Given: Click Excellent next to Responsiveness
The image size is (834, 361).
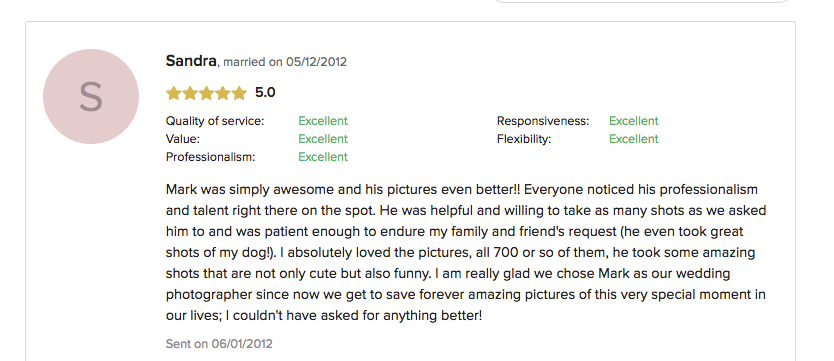Looking at the screenshot, I should [x=634, y=121].
